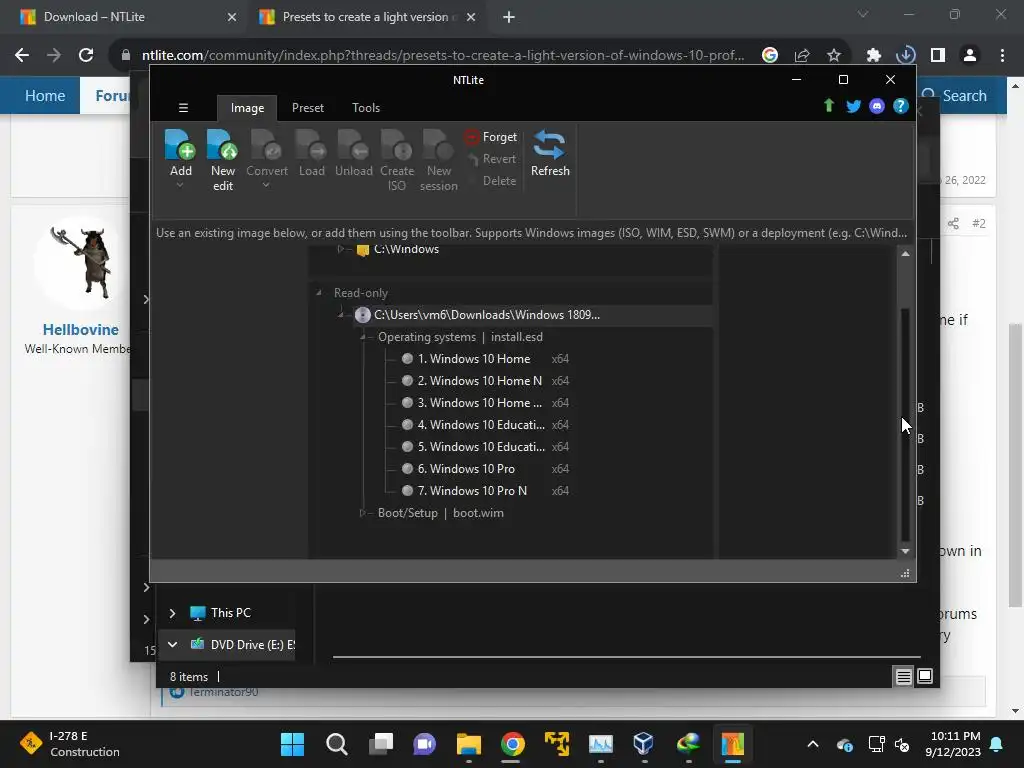Click the post #2 share icon

coord(953,223)
